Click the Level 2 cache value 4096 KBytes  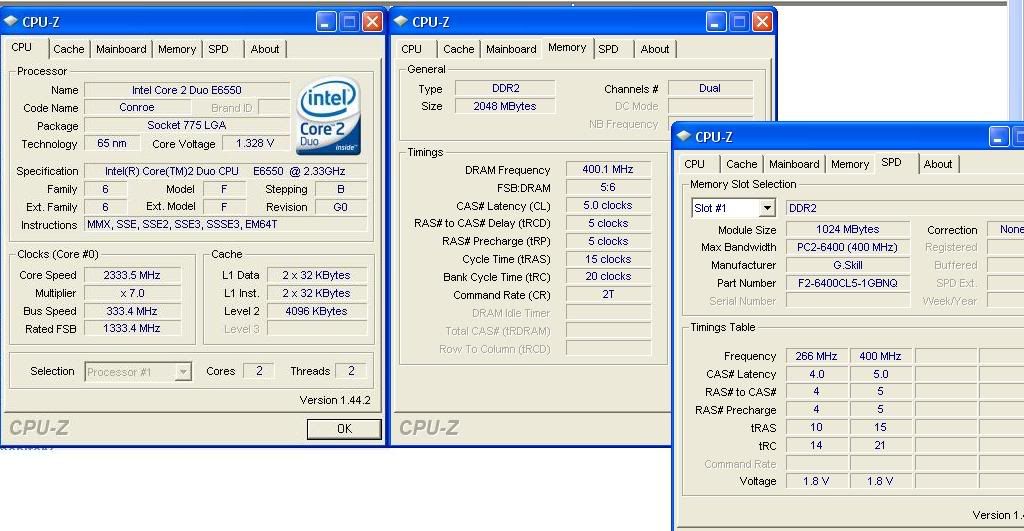316,312
